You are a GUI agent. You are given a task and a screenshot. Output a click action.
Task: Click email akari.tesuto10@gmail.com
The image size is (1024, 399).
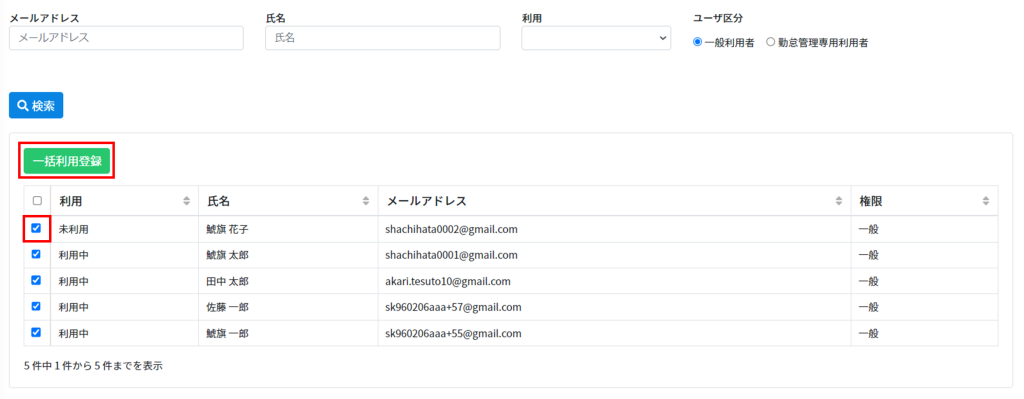pos(447,281)
